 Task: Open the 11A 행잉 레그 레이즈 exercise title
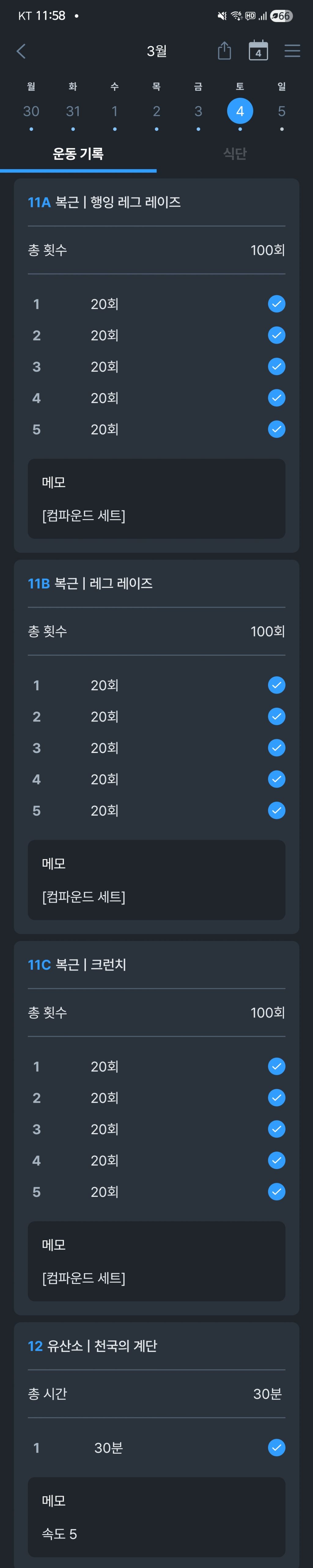tap(104, 202)
